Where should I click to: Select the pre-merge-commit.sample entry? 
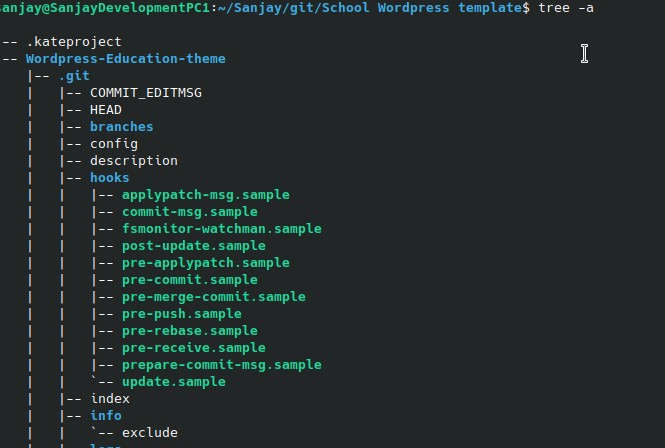(x=214, y=297)
